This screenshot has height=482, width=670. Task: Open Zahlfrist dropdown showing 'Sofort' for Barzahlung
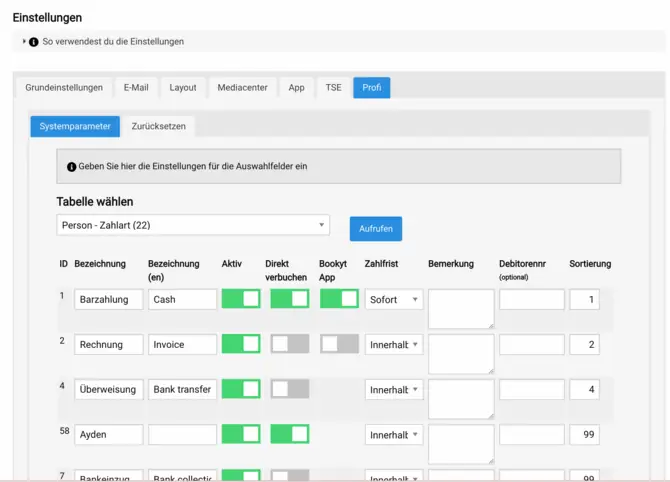coord(394,300)
